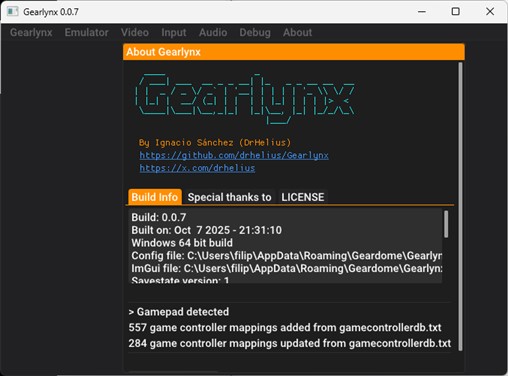Click the '> Gamepad detected' text
The height and width of the screenshot is (376, 508).
tap(179, 312)
